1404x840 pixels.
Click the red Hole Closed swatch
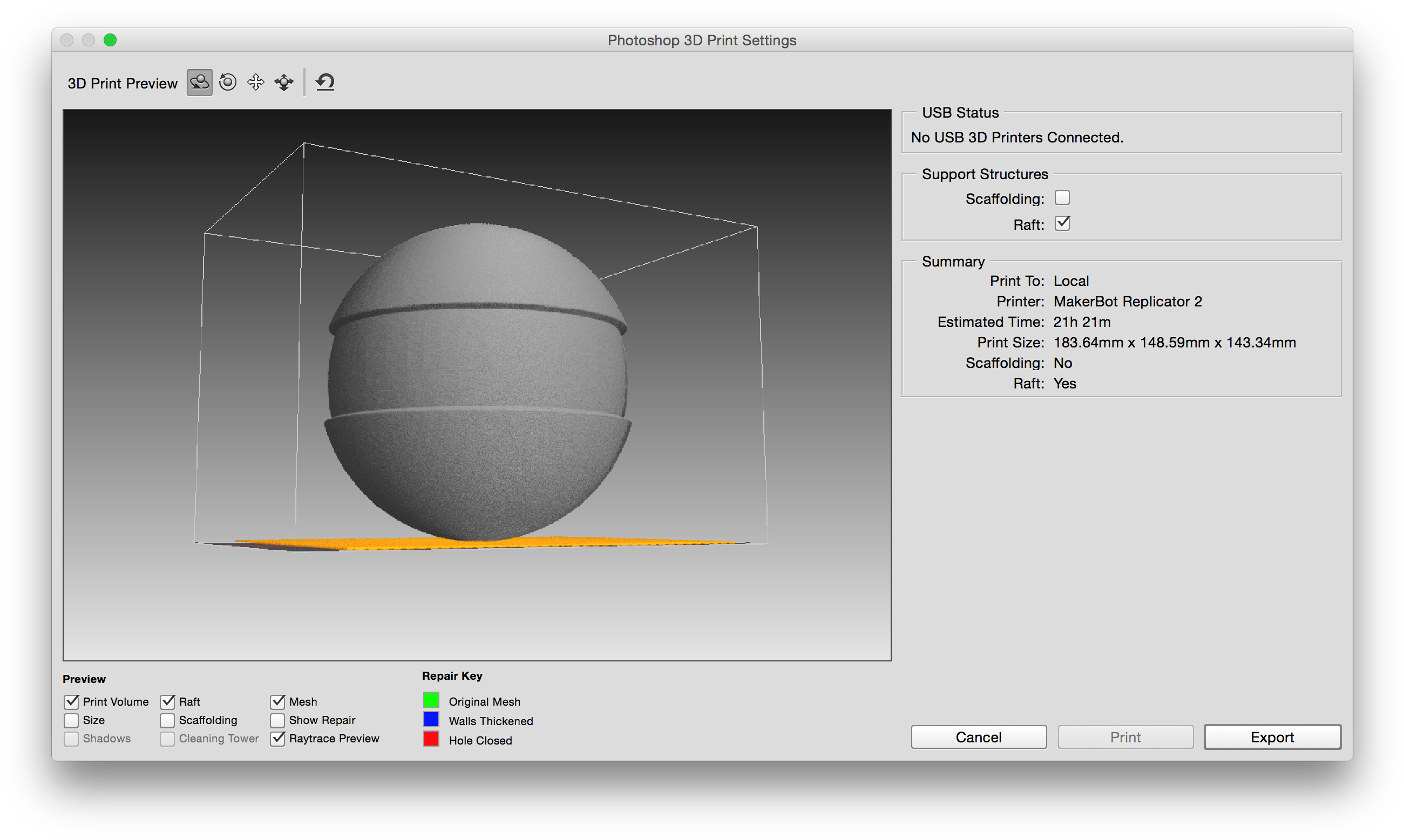tap(431, 739)
